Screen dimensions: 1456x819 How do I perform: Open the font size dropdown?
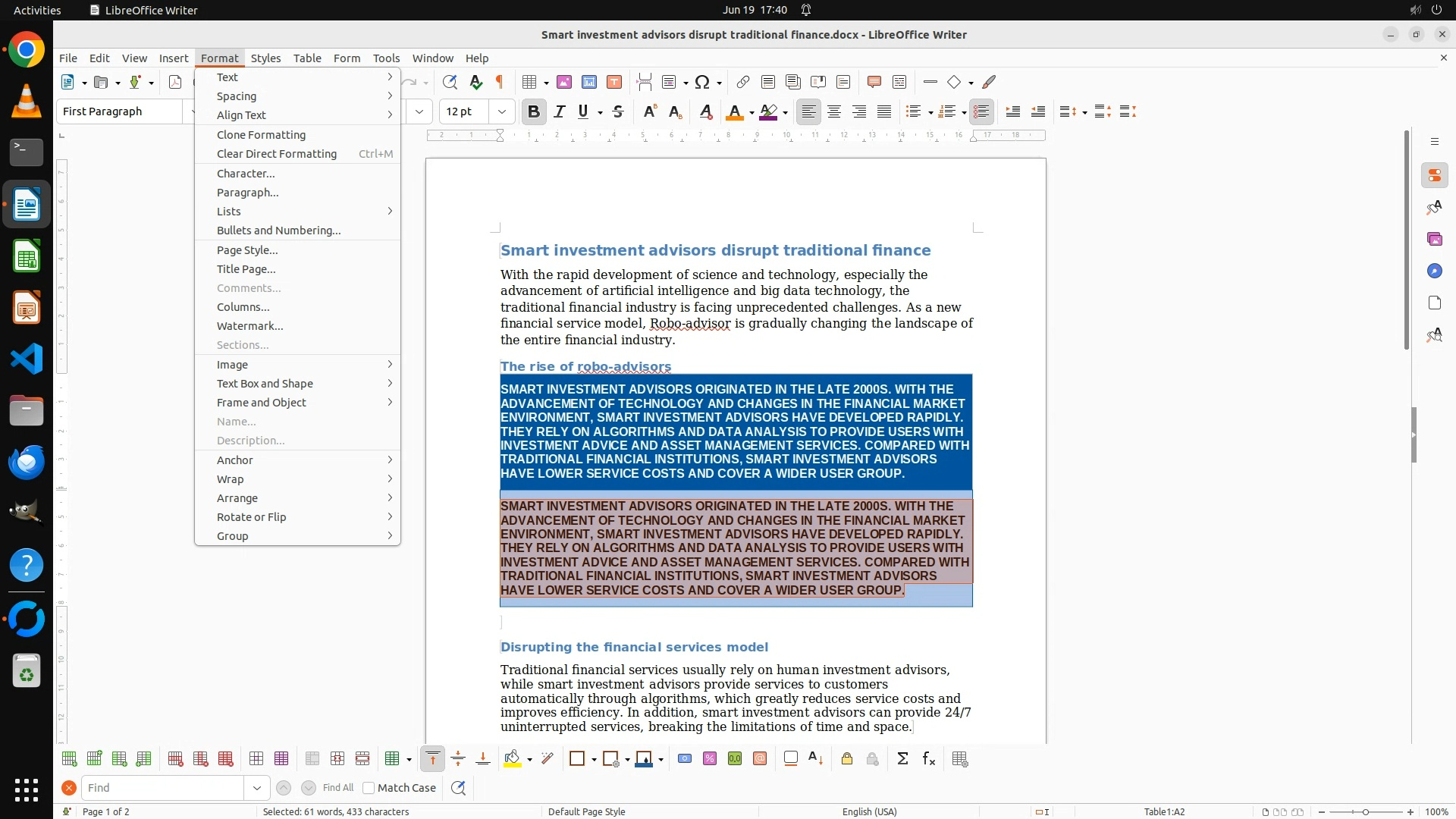point(502,111)
